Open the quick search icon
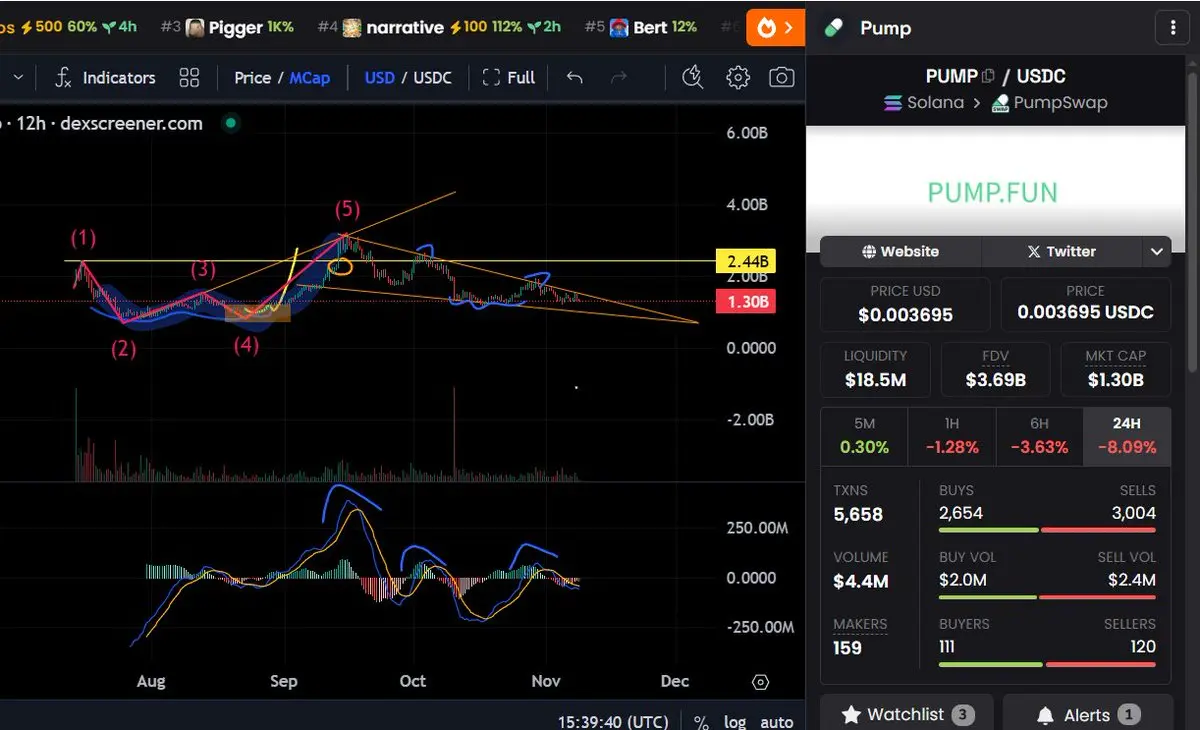The image size is (1200, 730). pos(692,77)
